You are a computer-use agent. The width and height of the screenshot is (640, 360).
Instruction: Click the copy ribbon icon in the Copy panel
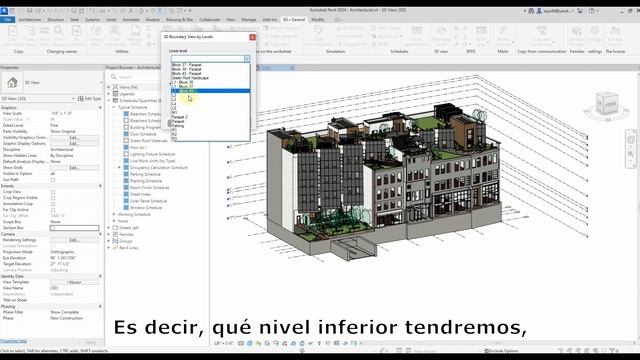(13, 31)
